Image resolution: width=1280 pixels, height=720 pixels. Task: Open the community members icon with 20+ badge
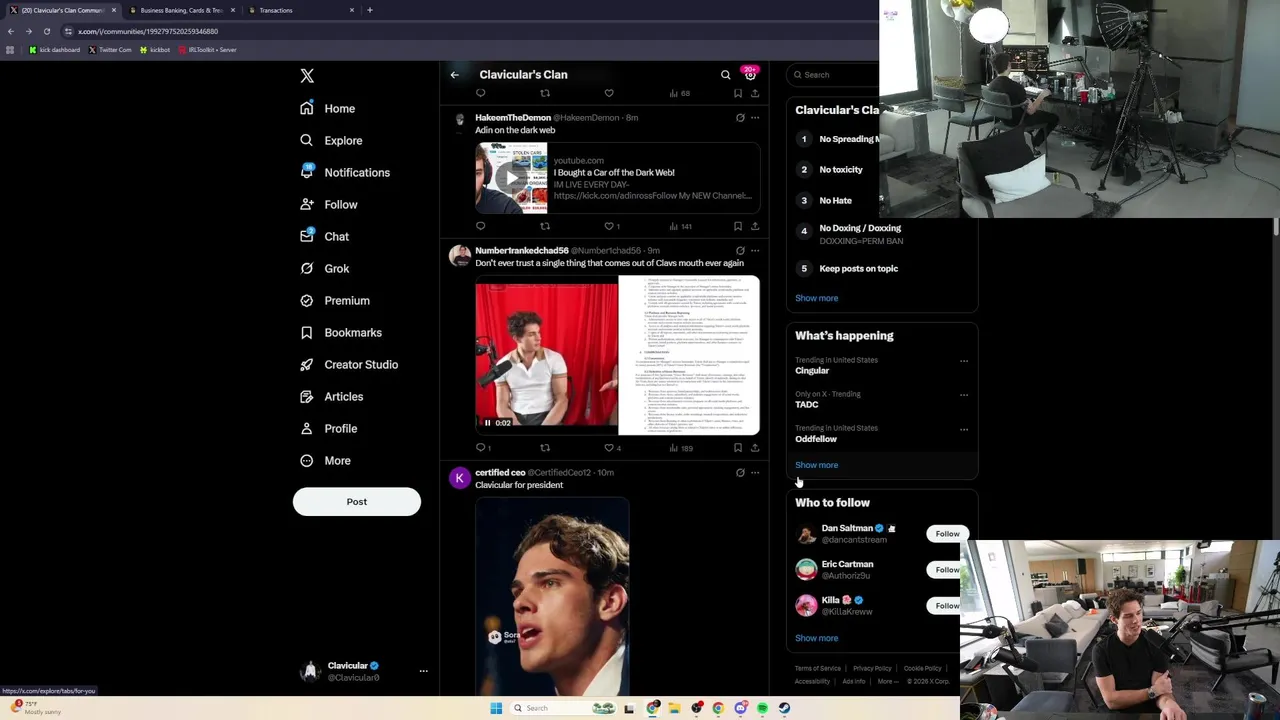click(x=750, y=74)
